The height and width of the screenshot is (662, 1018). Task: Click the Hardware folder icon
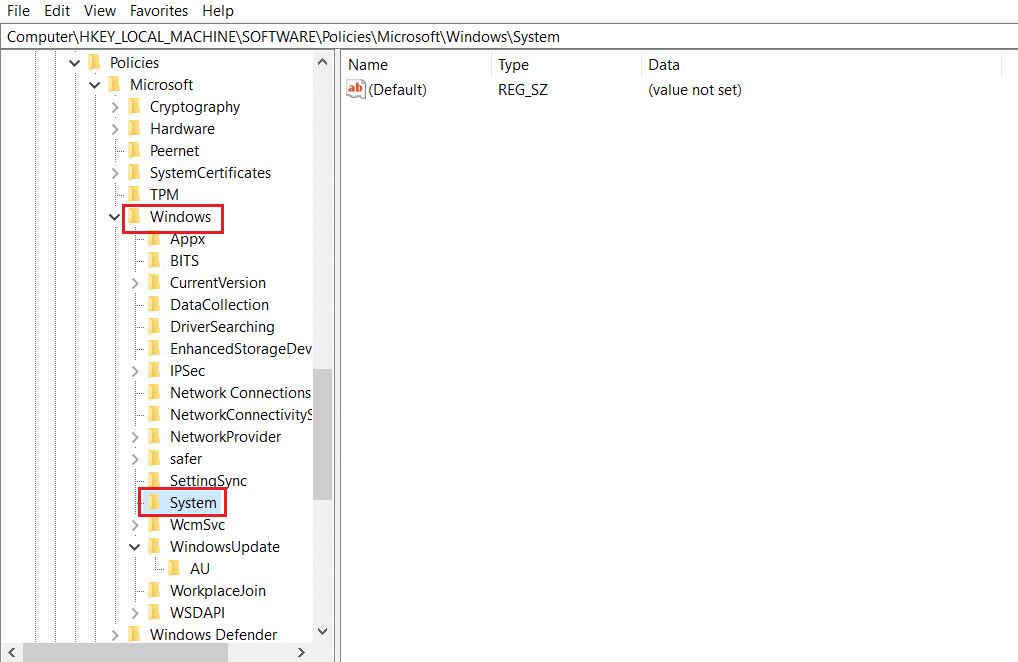point(135,129)
